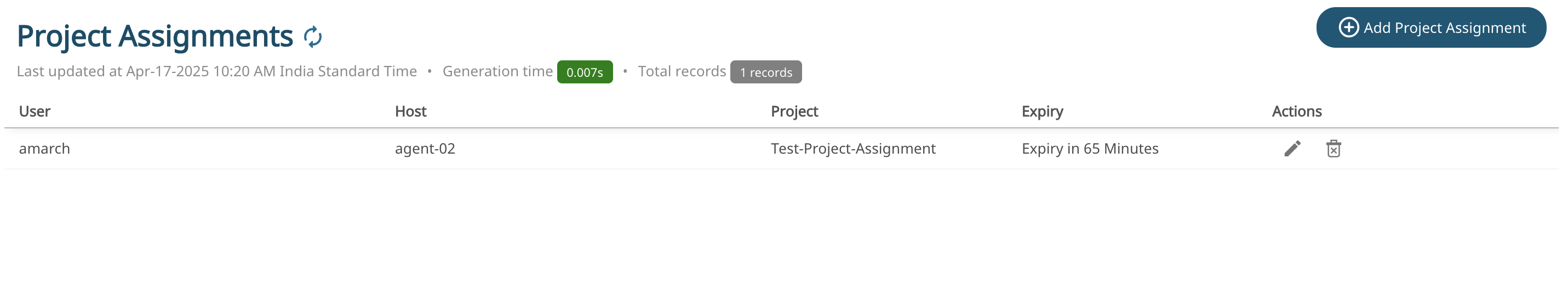Delete the Test-Project-Assignment record

click(1333, 149)
